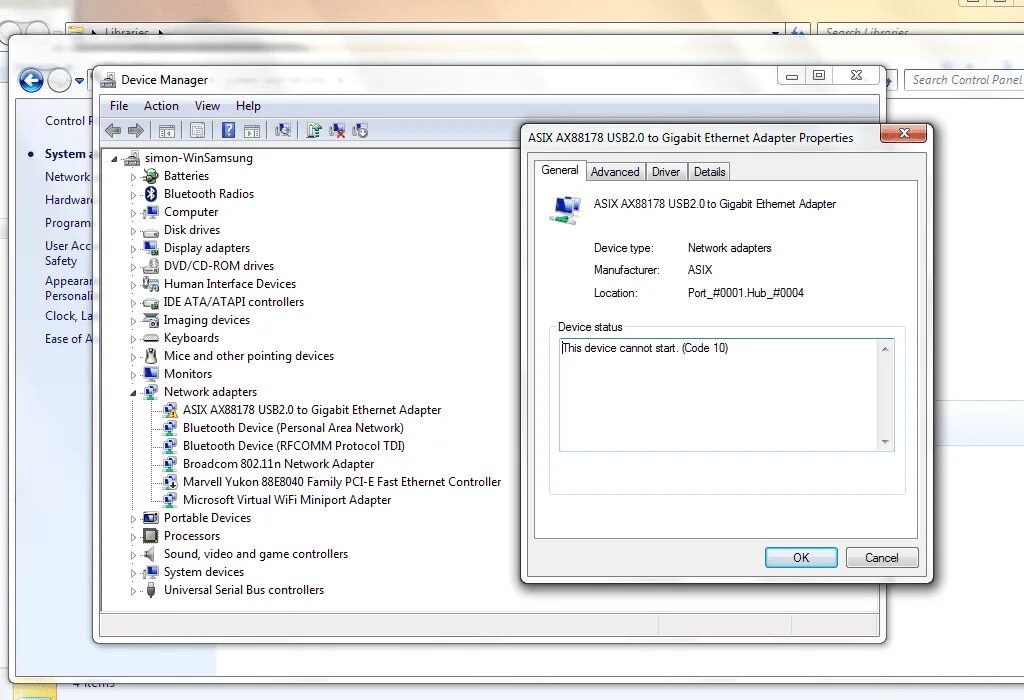Click Programs link in Control Panel sidebar
1024x700 pixels.
[68, 223]
